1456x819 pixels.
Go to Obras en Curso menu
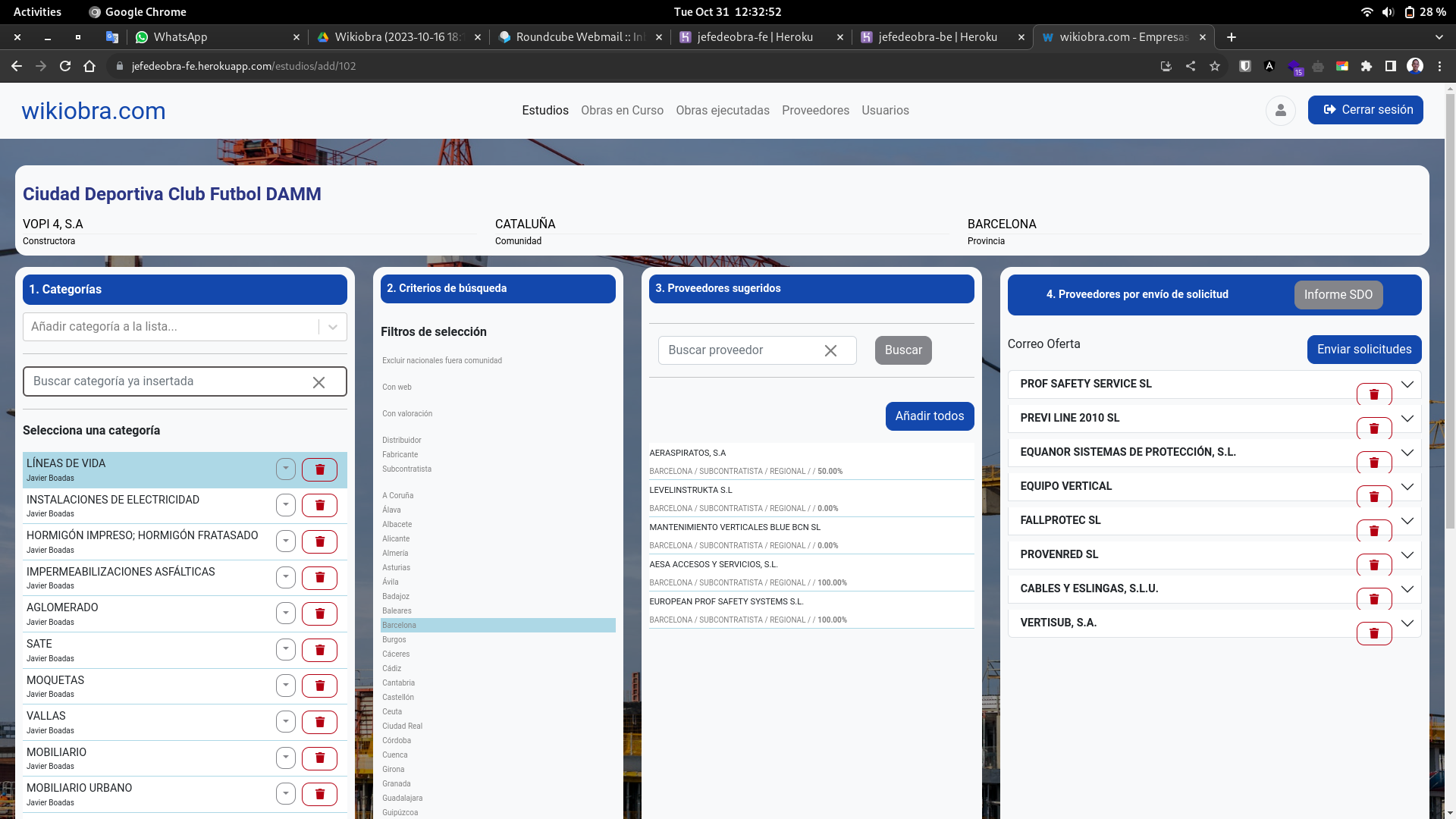(622, 111)
